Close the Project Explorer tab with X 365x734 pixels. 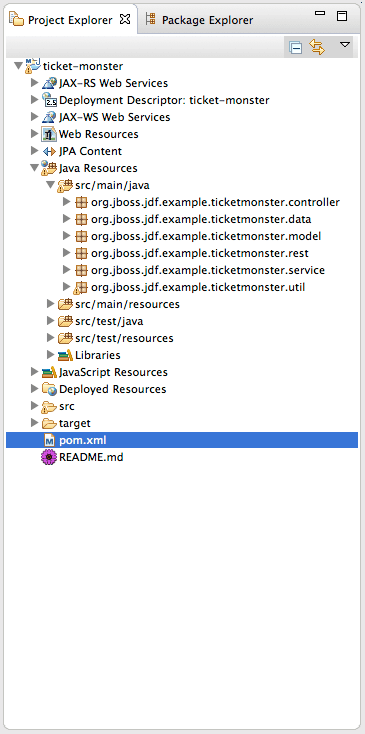(x=125, y=19)
